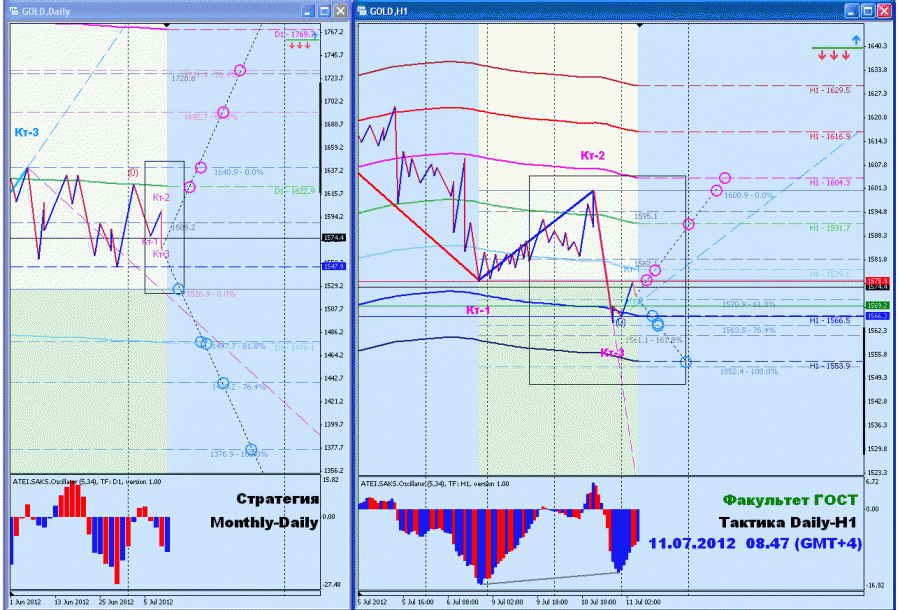This screenshot has height=610, width=900.
Task: Select the blue Кт-3 label in Daily chart
Action: [26, 133]
